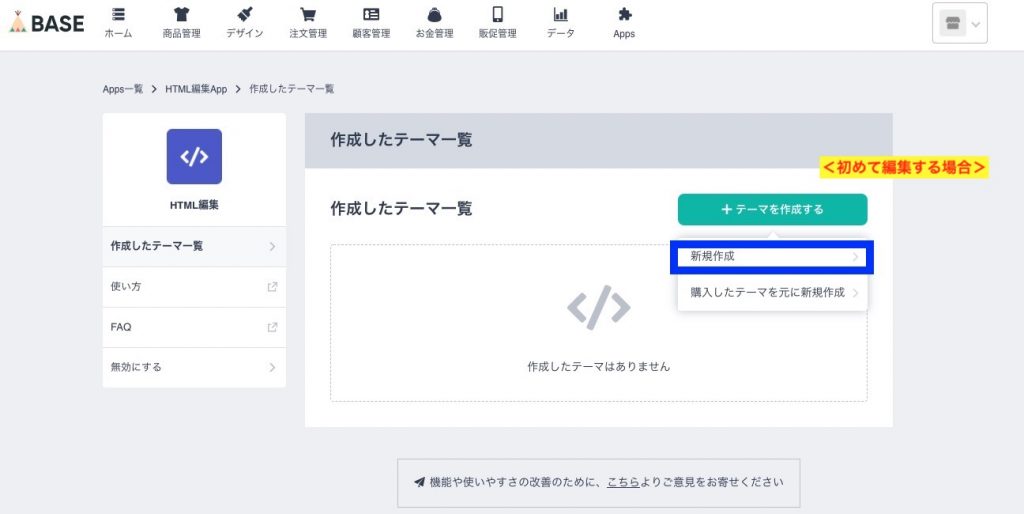Click the HTML編集 app code icon

point(194,157)
